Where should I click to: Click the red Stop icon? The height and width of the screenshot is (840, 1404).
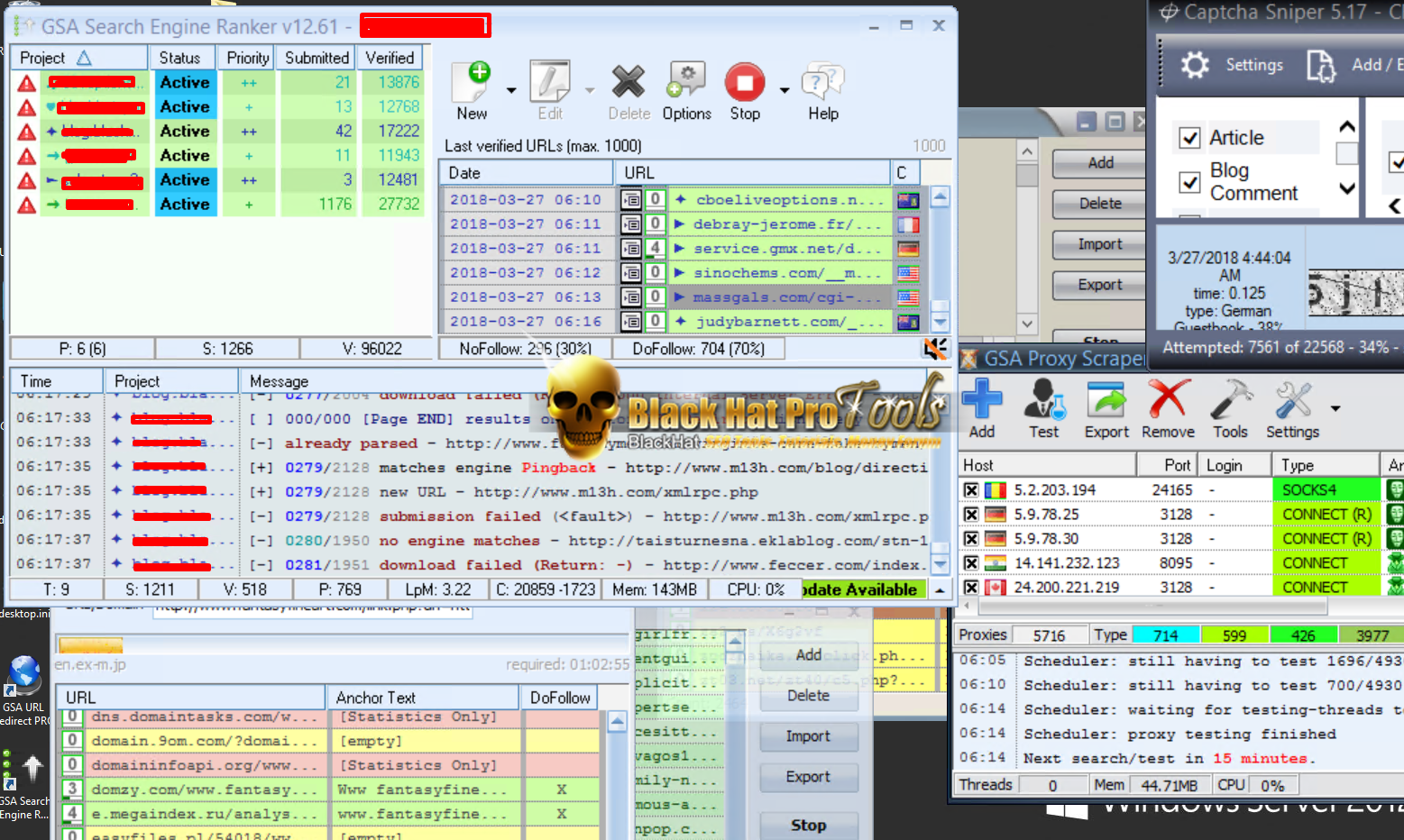click(745, 82)
